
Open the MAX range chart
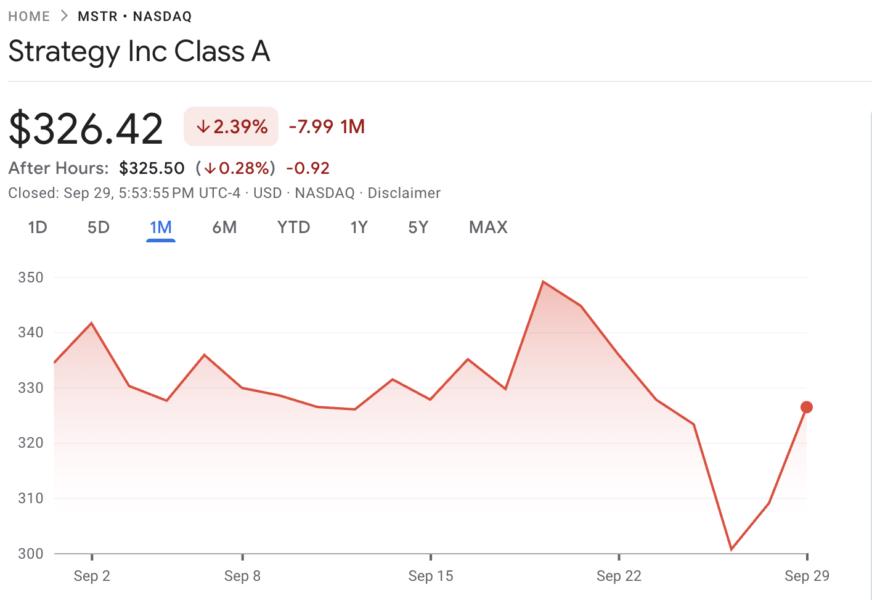[x=488, y=227]
